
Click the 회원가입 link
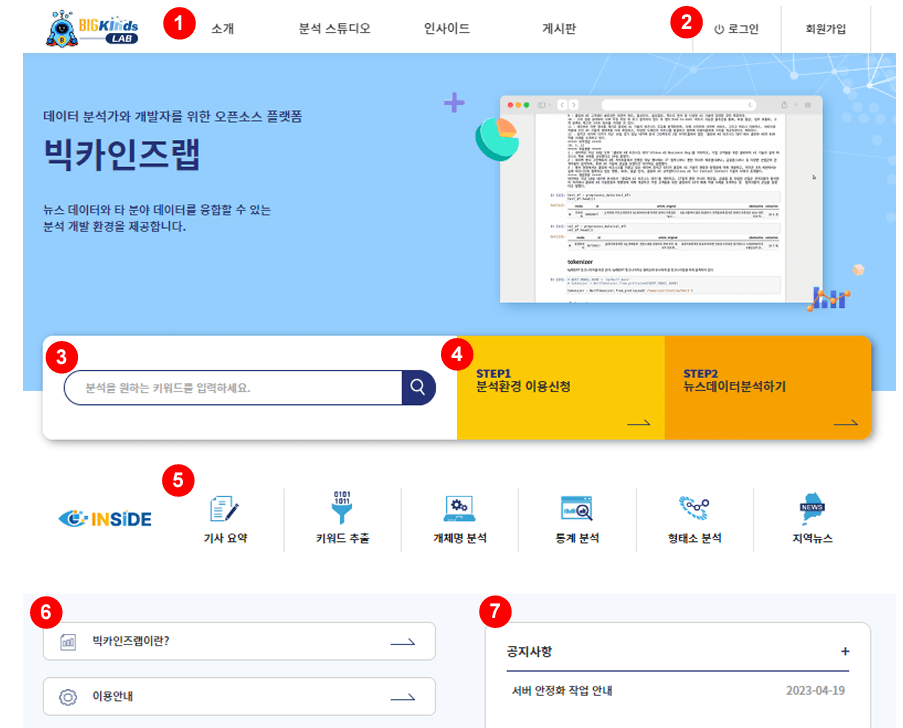825,29
